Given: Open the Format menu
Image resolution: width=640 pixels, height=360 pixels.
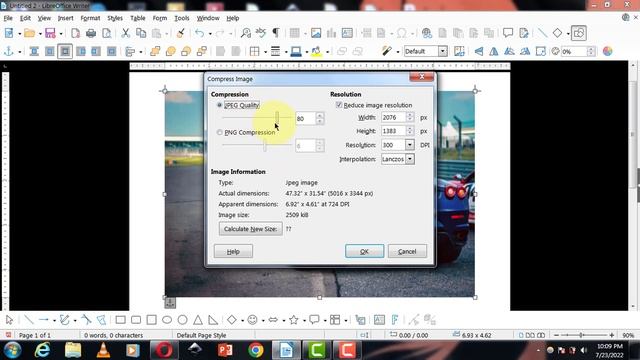Looking at the screenshot, I should tap(90, 18).
